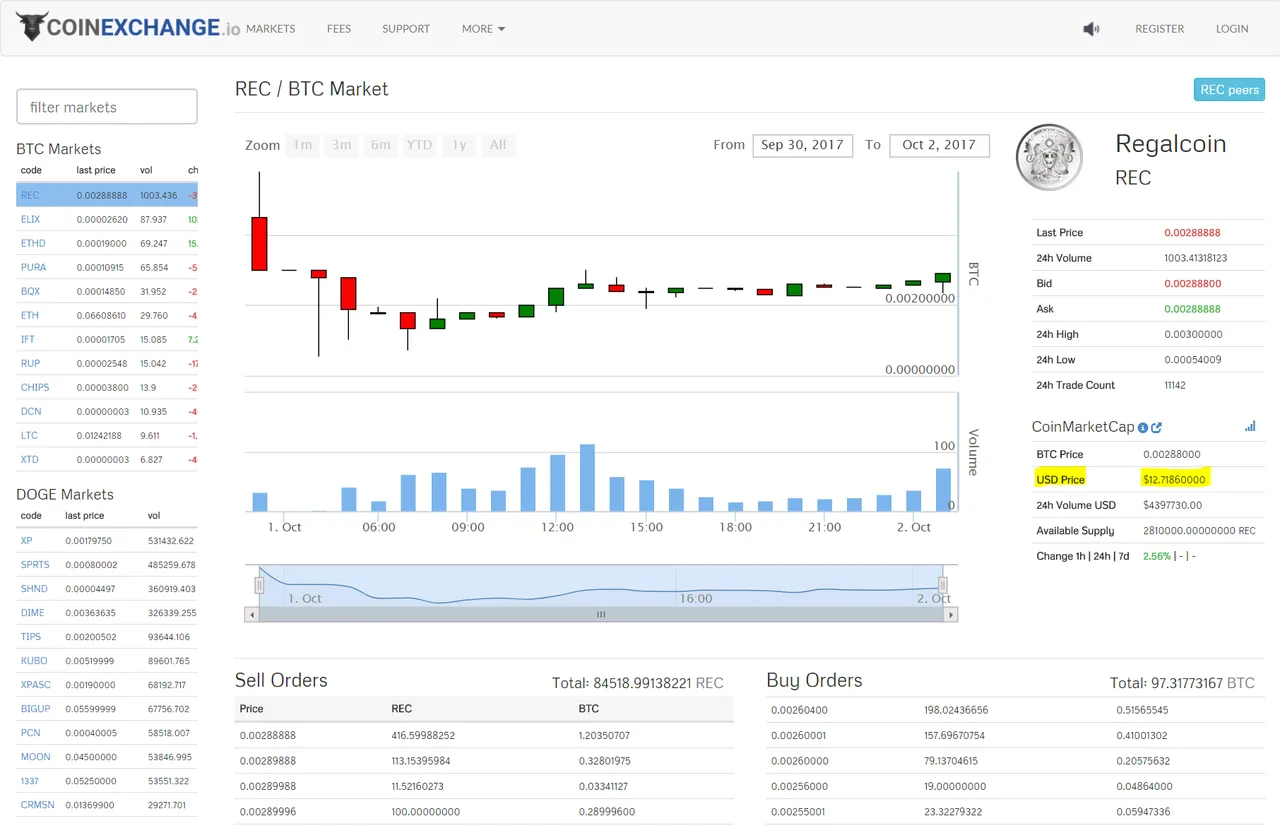1280x826 pixels.
Task: Sort BTC Markets by vol header
Action: tap(146, 170)
